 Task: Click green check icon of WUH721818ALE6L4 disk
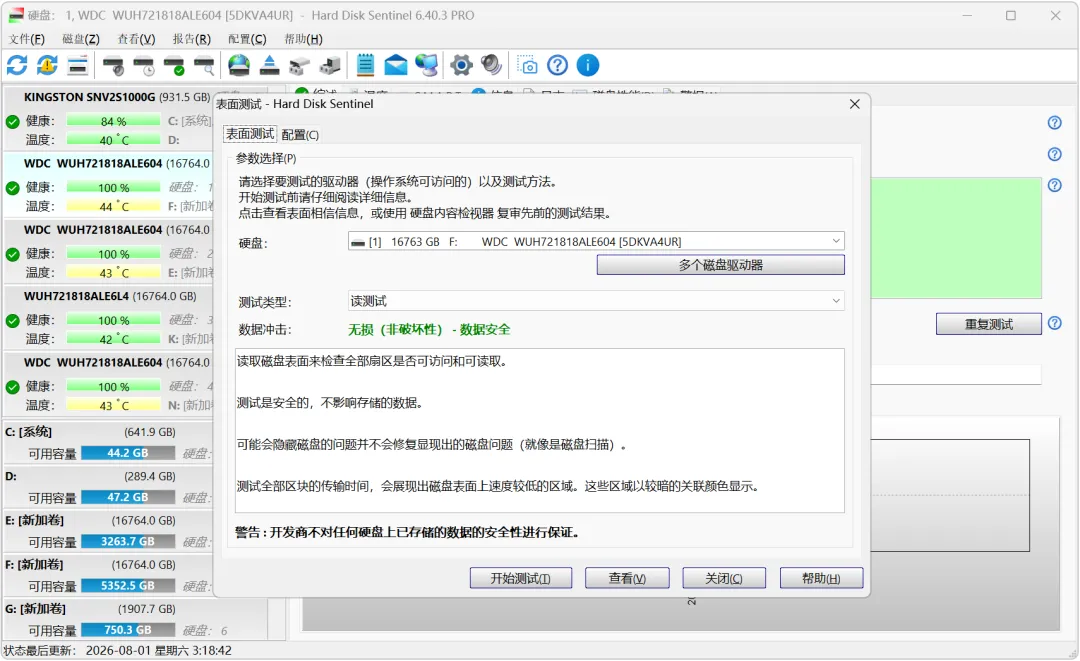pyautogui.click(x=12, y=321)
